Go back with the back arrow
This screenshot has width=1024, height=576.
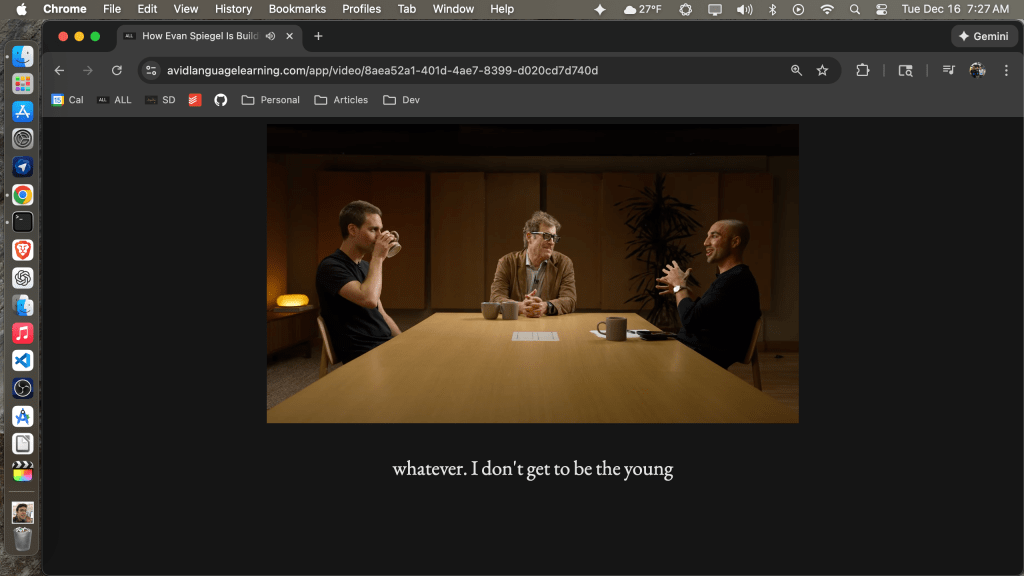(59, 71)
